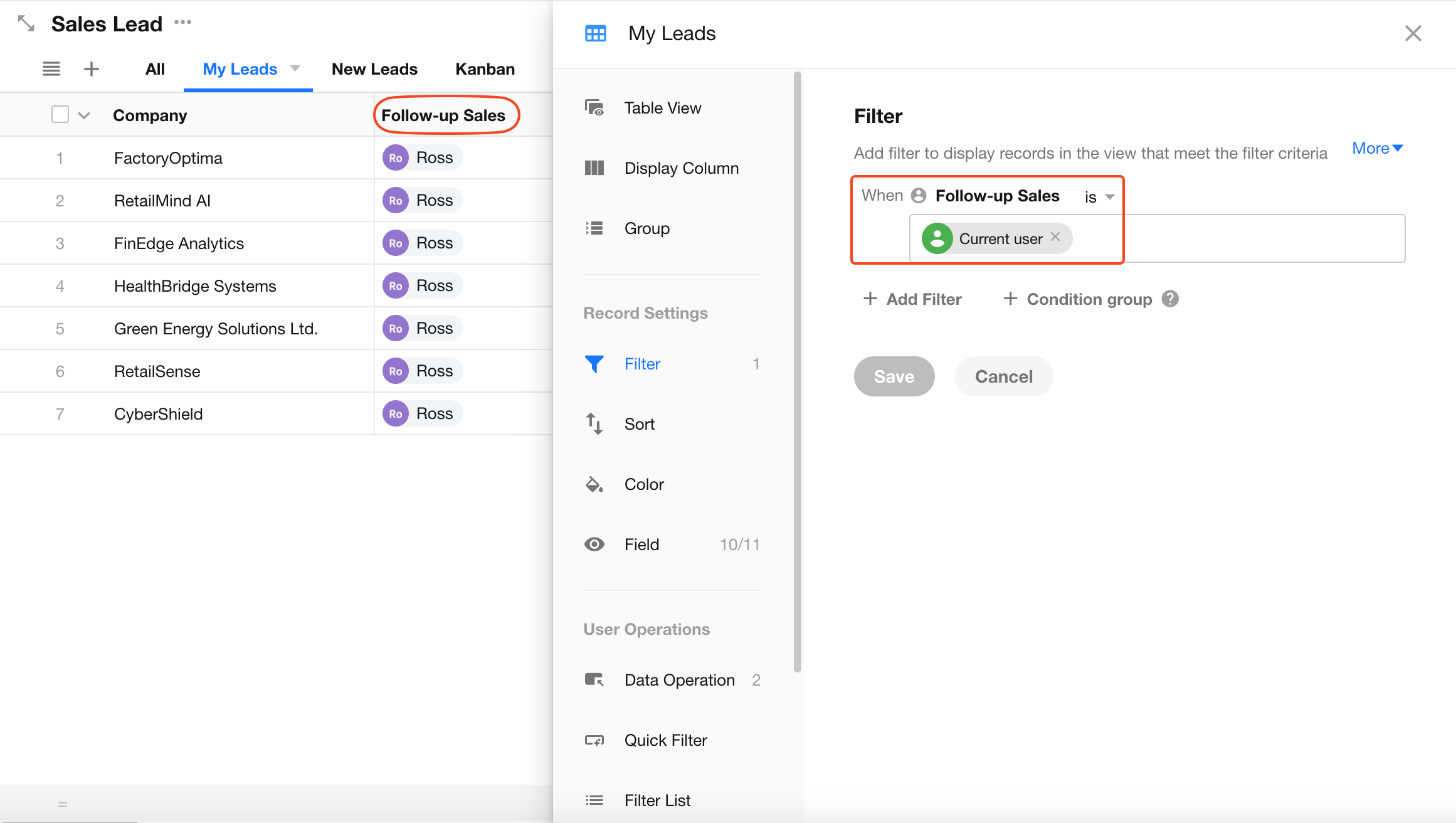Remove the Current user filter tag
The width and height of the screenshot is (1456, 823).
(1056, 236)
